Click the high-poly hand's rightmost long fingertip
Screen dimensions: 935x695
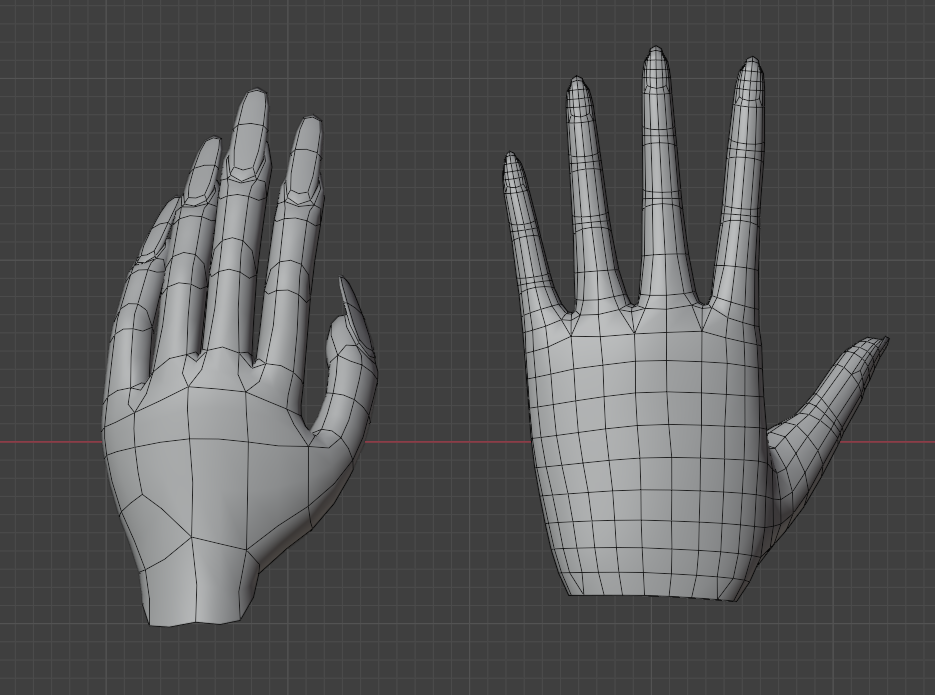(750, 70)
